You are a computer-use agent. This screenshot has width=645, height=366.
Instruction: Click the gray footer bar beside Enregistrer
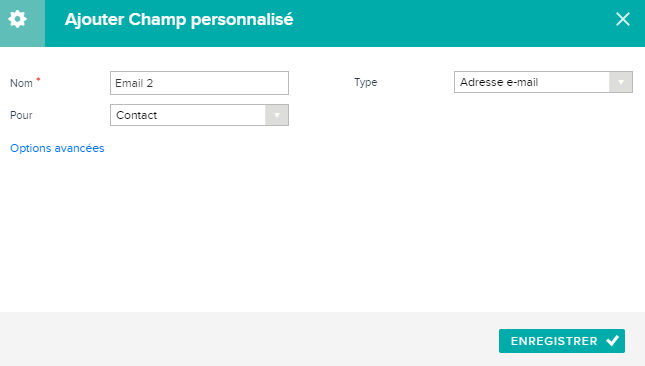point(247,339)
